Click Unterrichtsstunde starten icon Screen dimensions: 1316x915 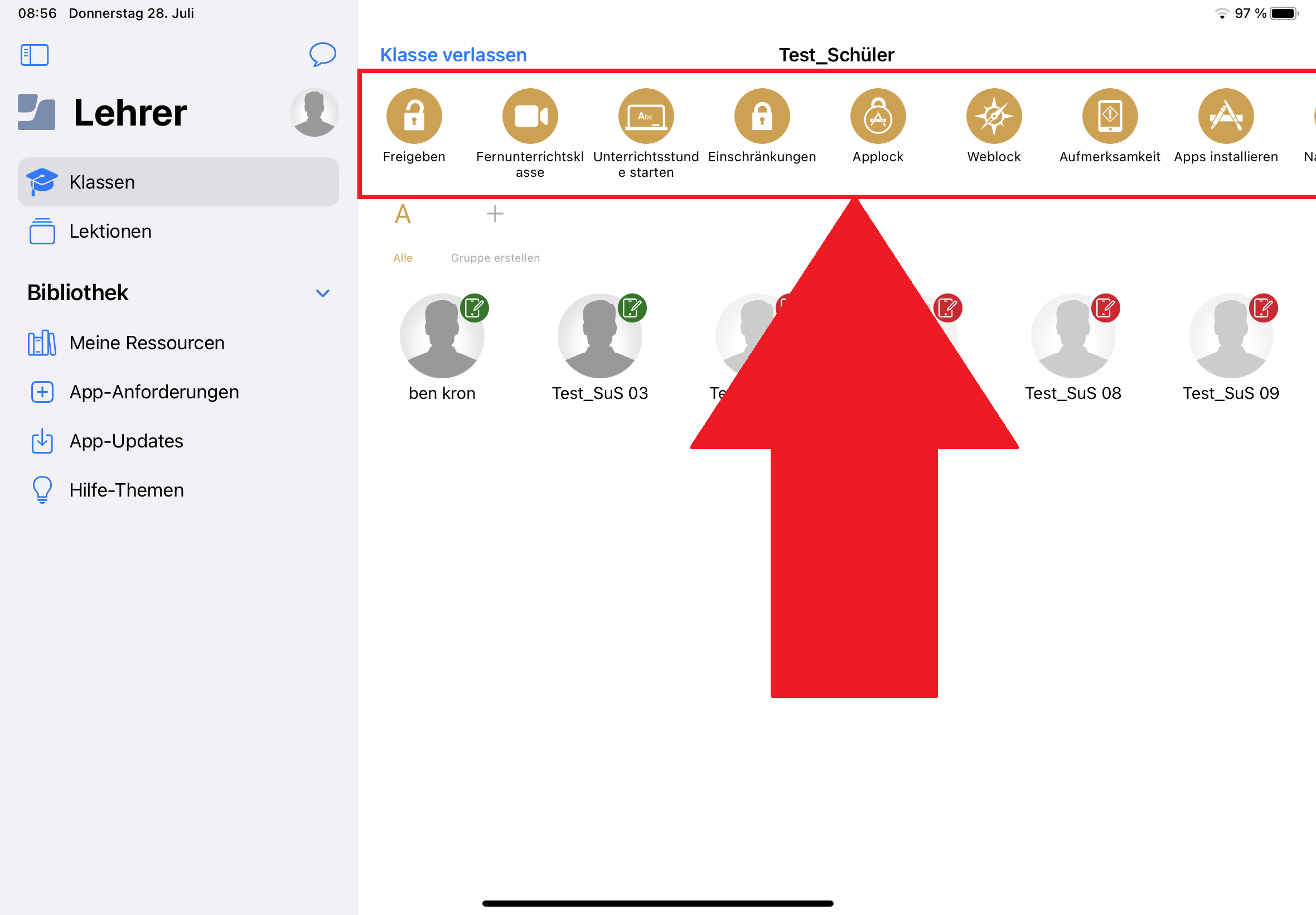tap(646, 116)
